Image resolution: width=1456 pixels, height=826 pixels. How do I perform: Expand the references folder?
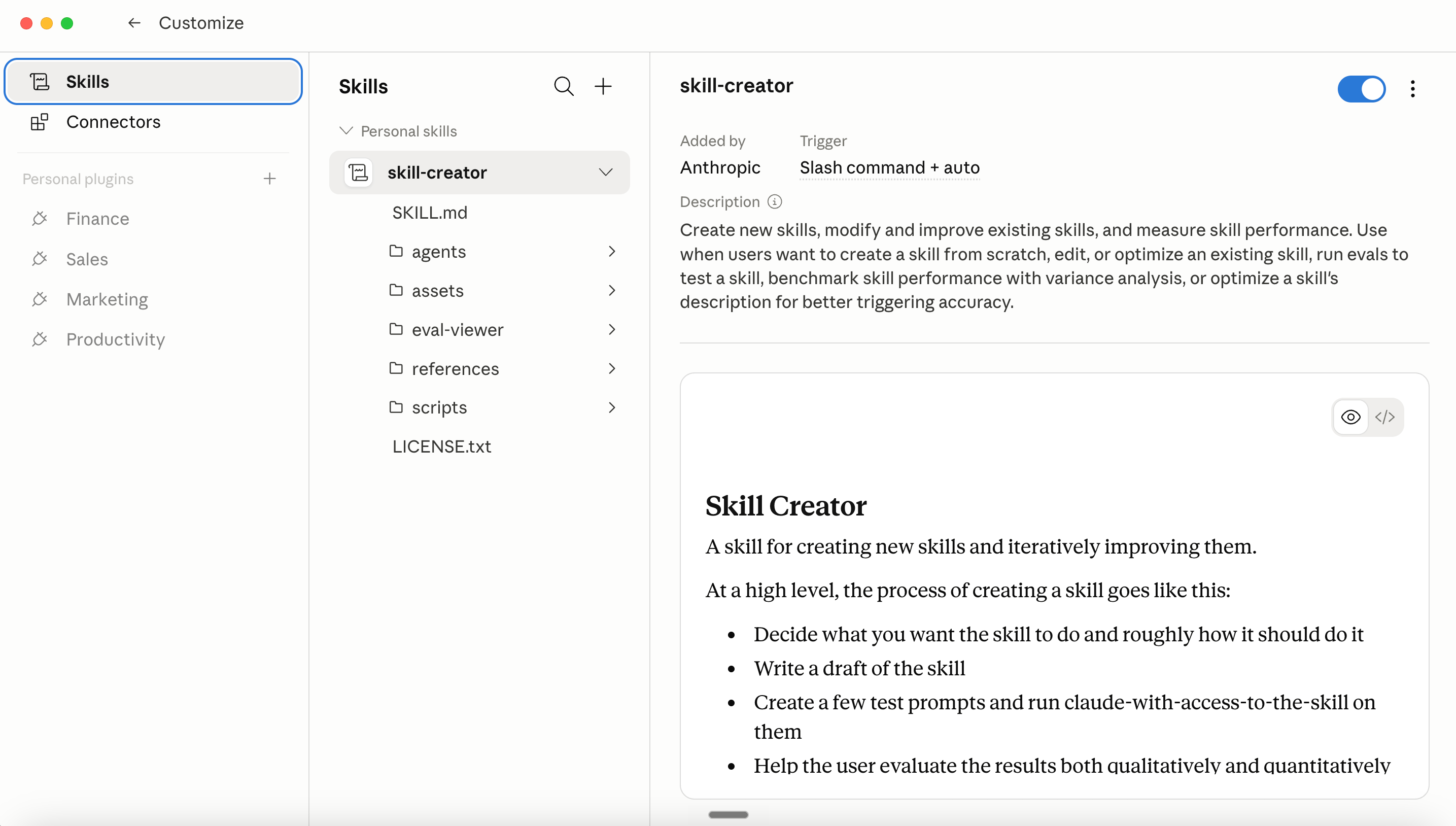tap(611, 369)
